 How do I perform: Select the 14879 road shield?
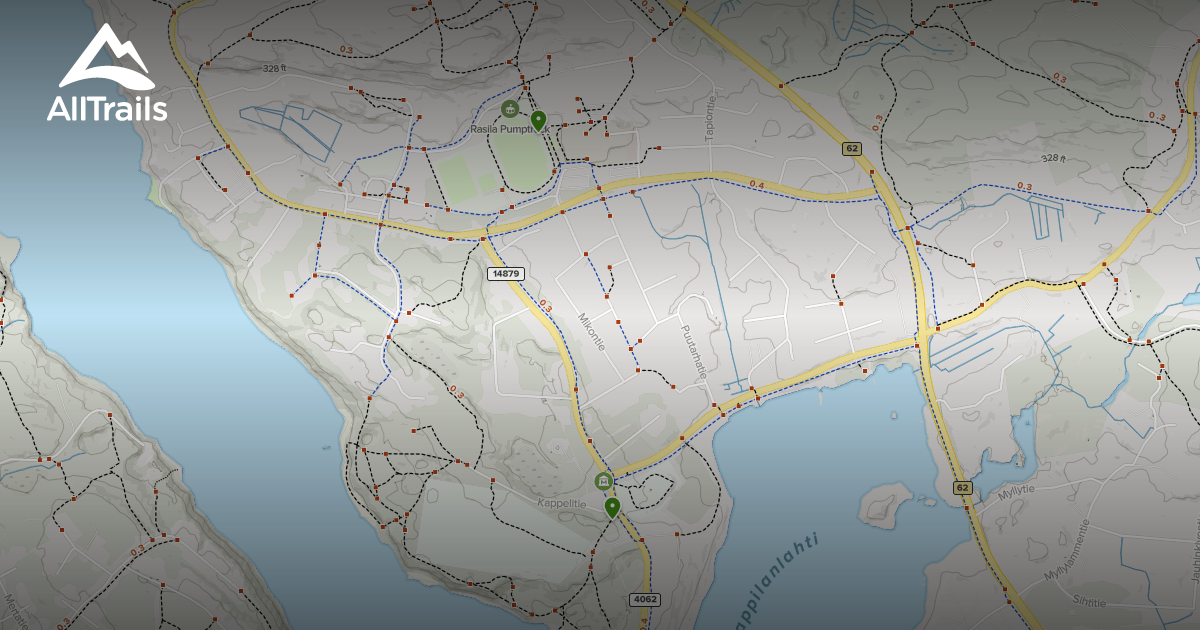click(505, 273)
